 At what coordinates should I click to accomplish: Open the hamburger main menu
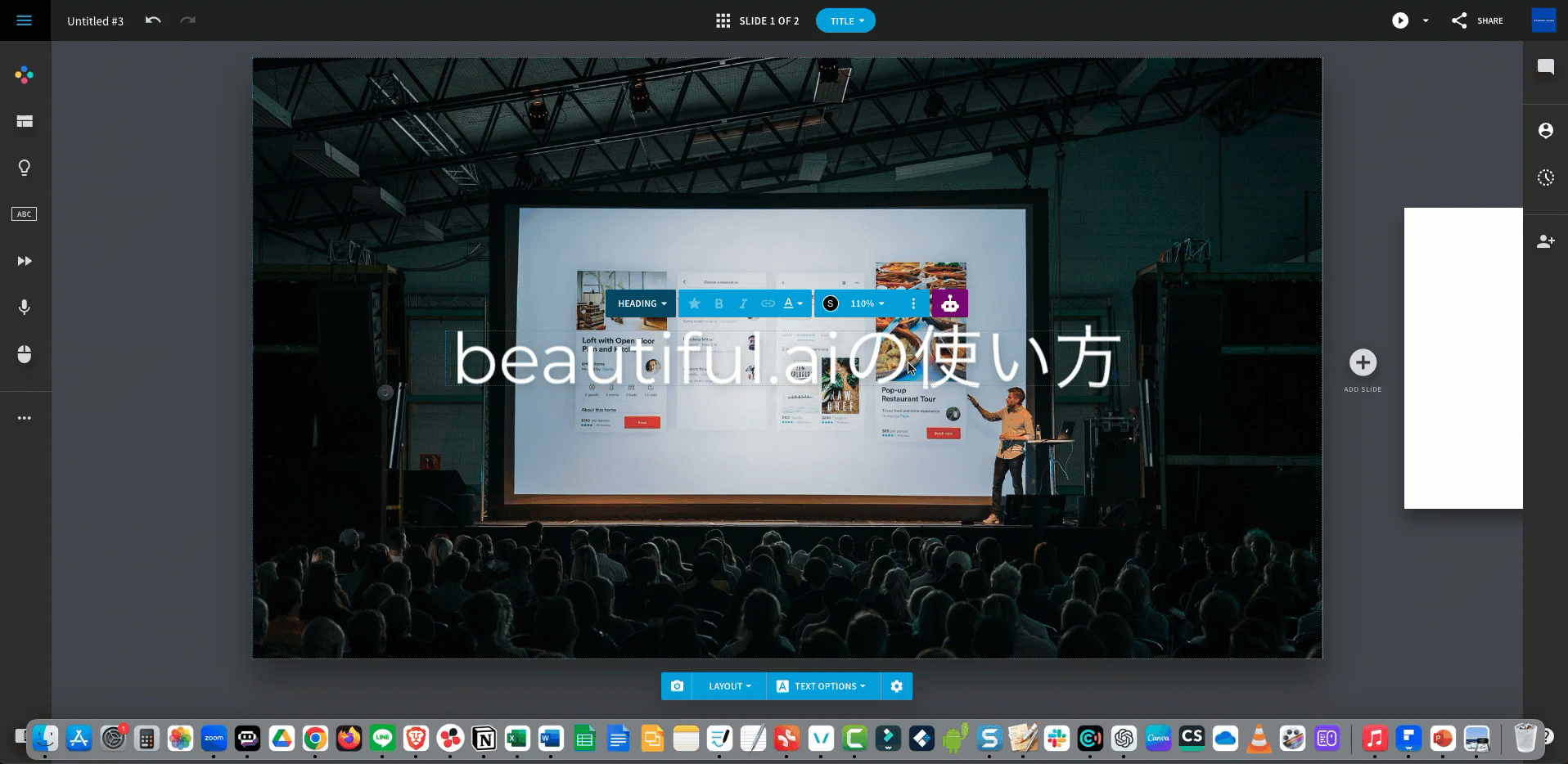coord(25,20)
